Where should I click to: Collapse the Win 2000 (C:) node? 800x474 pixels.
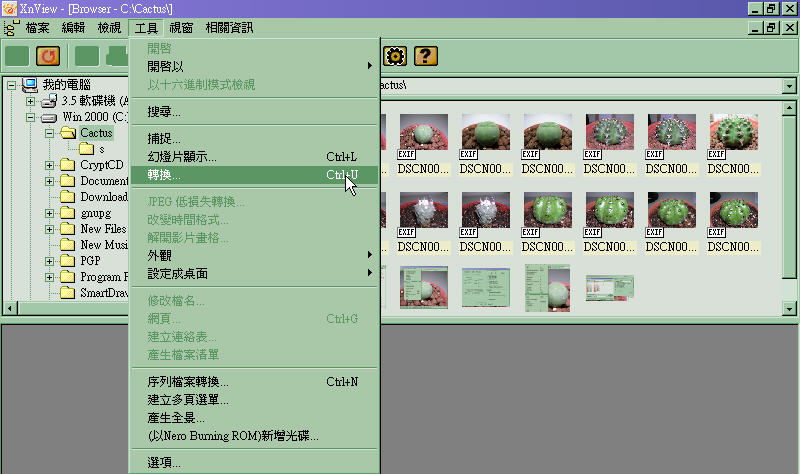point(31,117)
